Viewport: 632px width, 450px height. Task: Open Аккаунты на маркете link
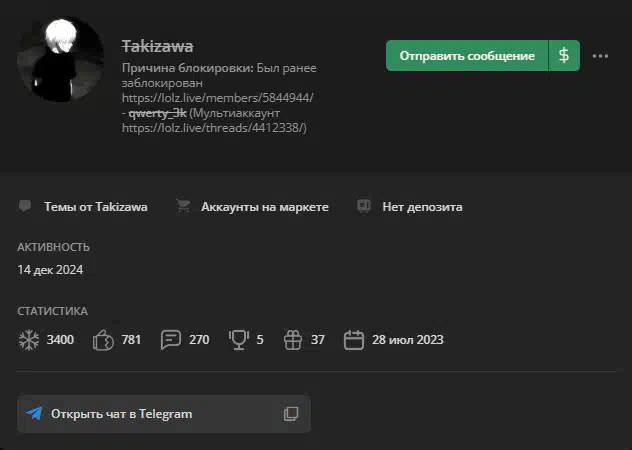[x=265, y=207]
